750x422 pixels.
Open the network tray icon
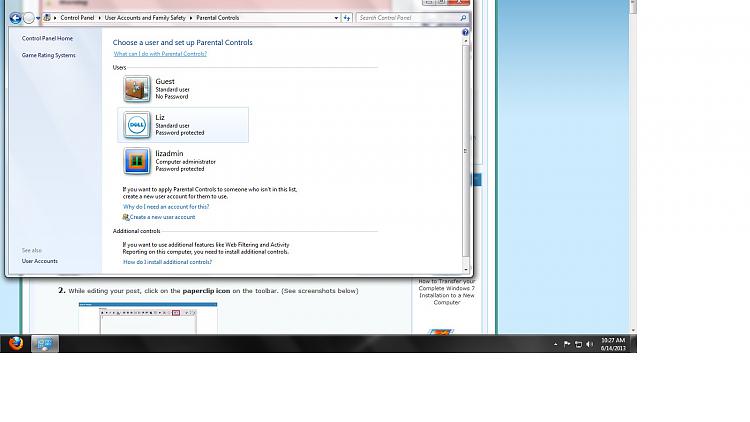point(578,344)
